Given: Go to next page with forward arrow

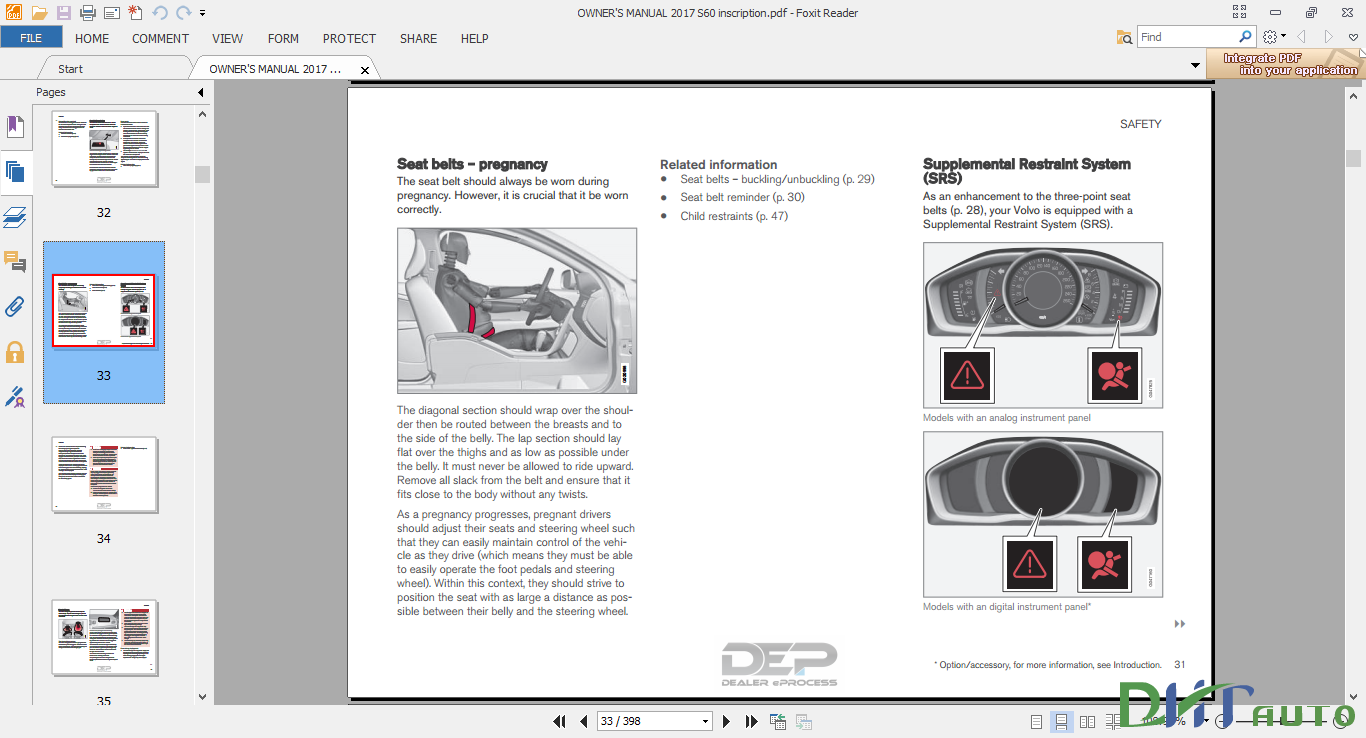Looking at the screenshot, I should click(x=725, y=721).
